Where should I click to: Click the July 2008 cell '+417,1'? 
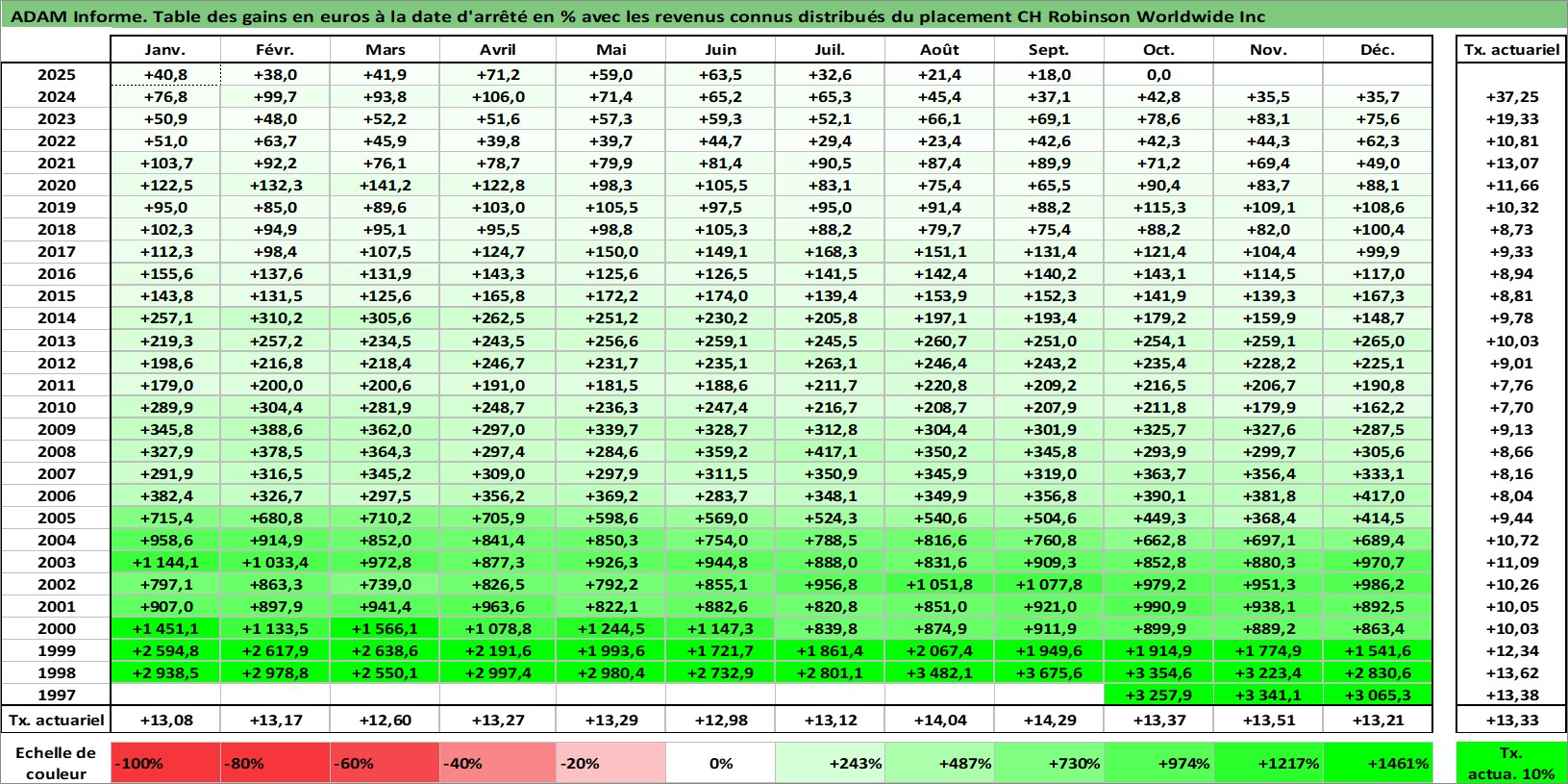pos(830,451)
